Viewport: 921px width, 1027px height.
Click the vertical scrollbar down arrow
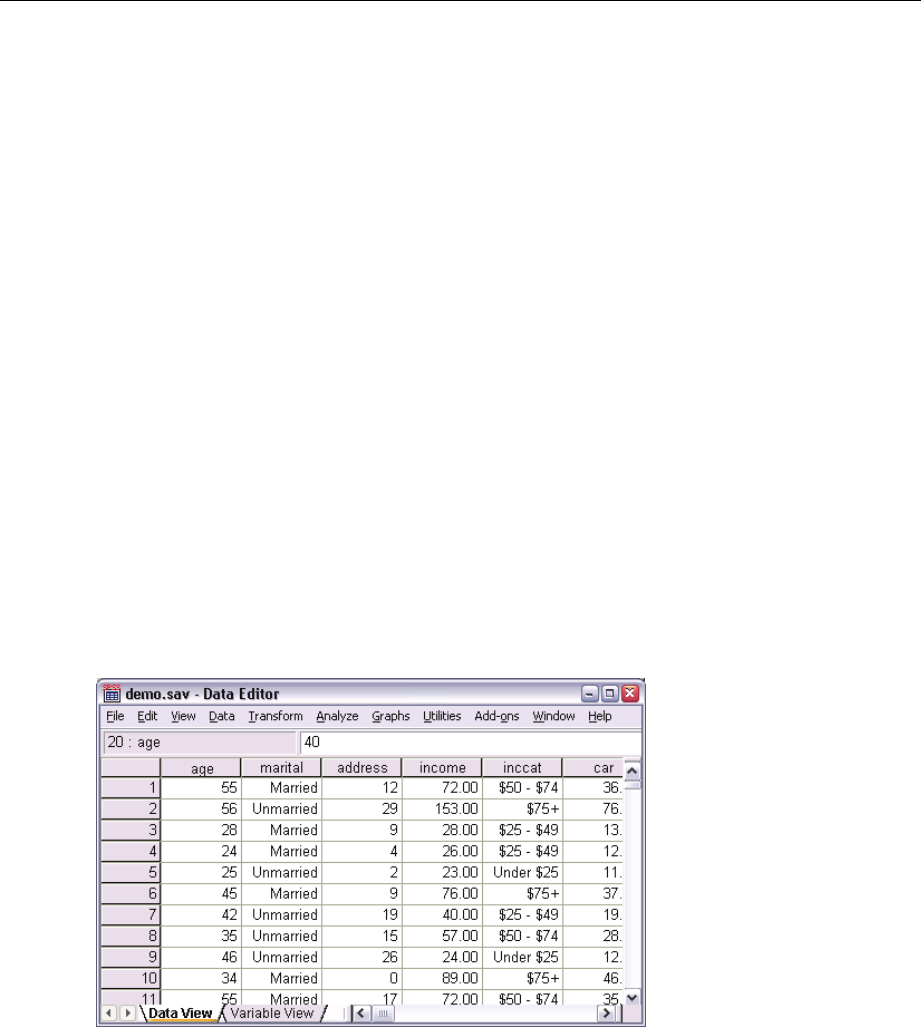point(632,998)
